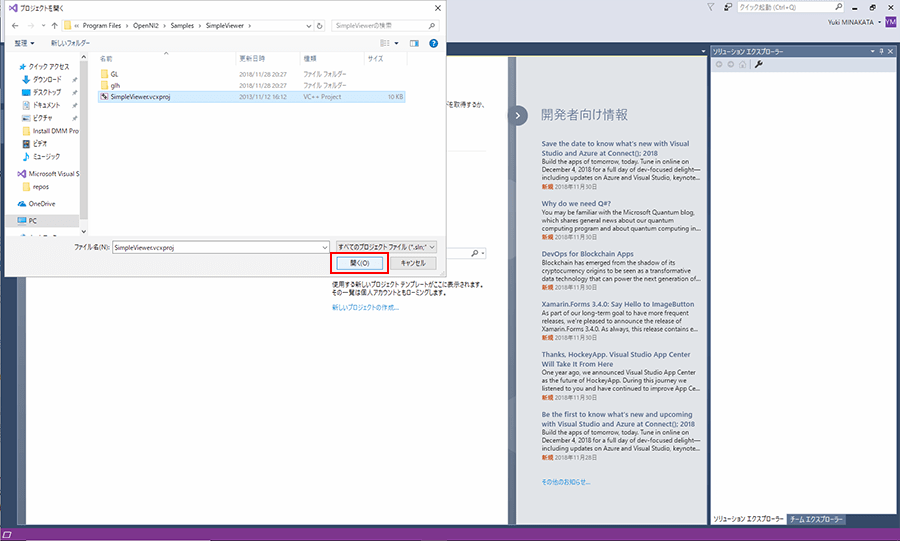The image size is (900, 541).
Task: Open the notifications flag icon in Visual Studio
Action: click(x=711, y=7)
